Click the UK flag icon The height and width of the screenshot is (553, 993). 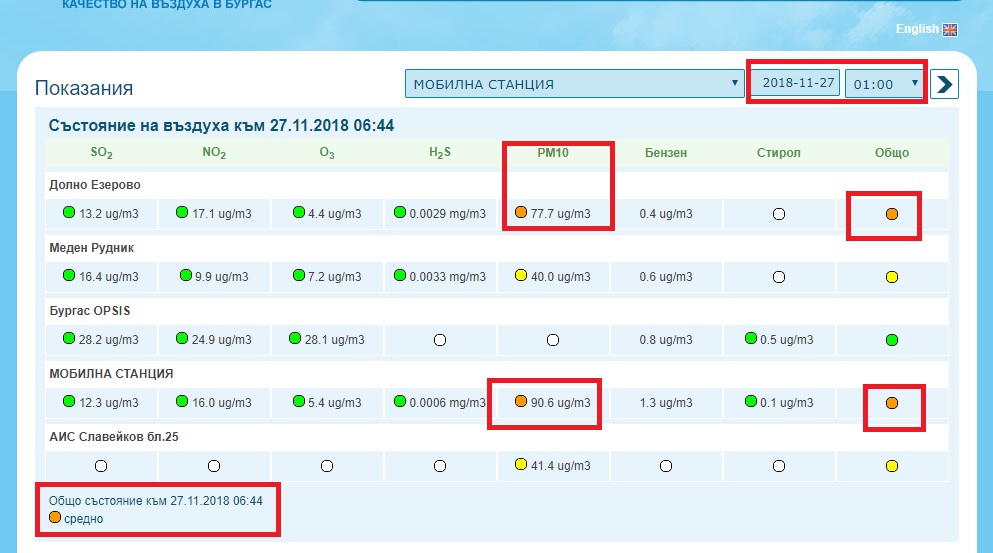(949, 29)
